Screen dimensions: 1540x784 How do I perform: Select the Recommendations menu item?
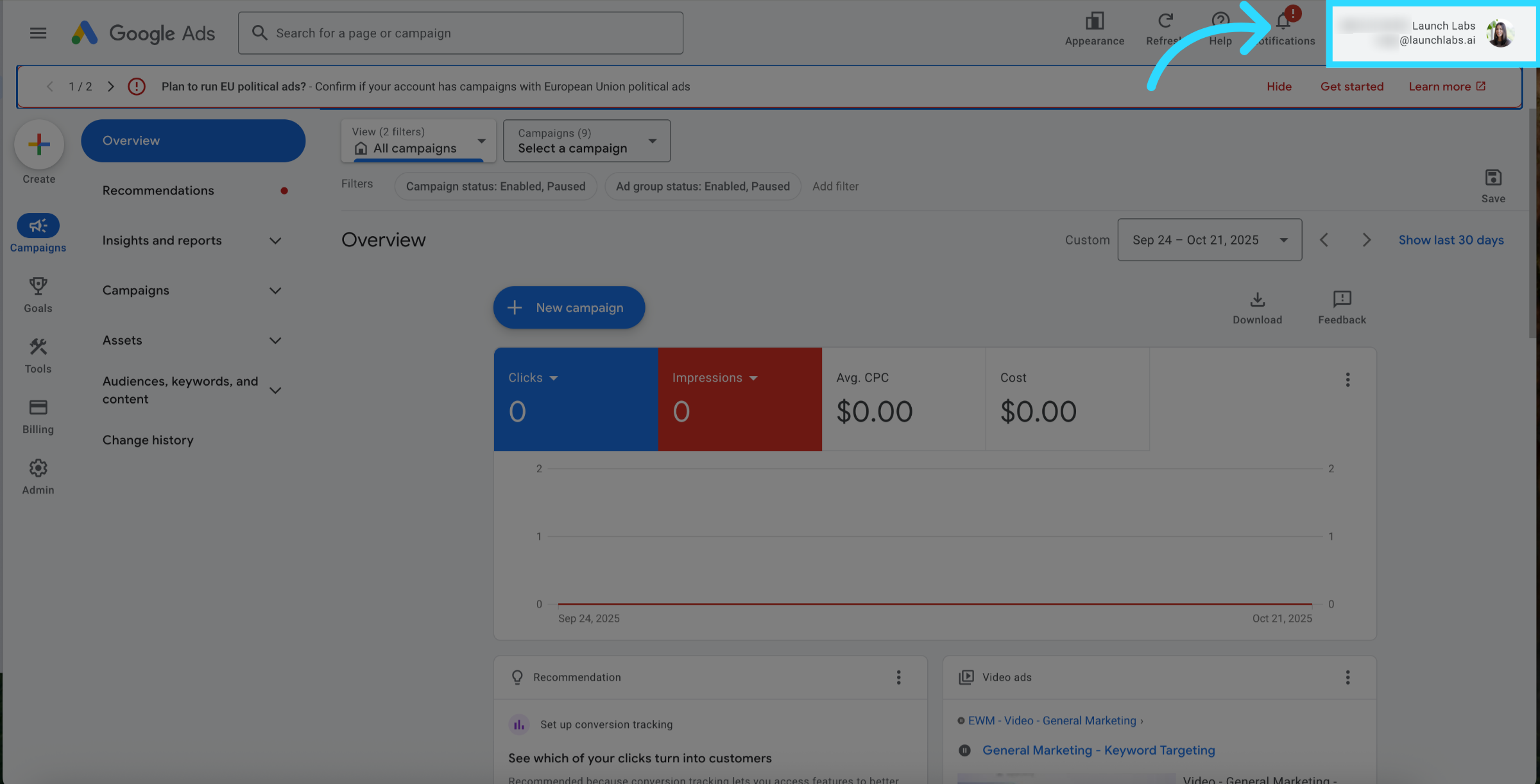(158, 191)
